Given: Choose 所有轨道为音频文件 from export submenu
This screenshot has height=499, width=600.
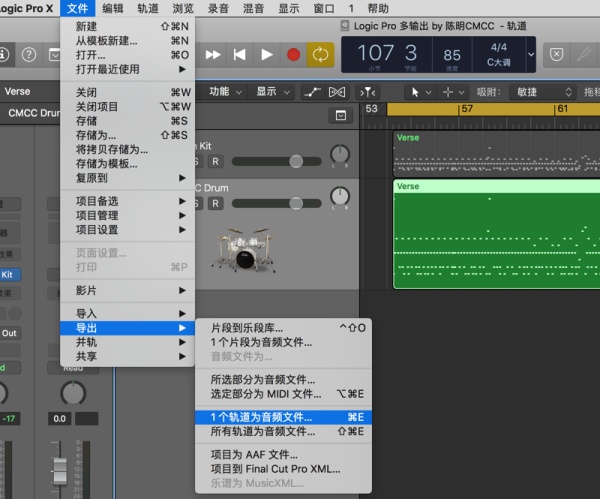Looking at the screenshot, I should pos(283,432).
